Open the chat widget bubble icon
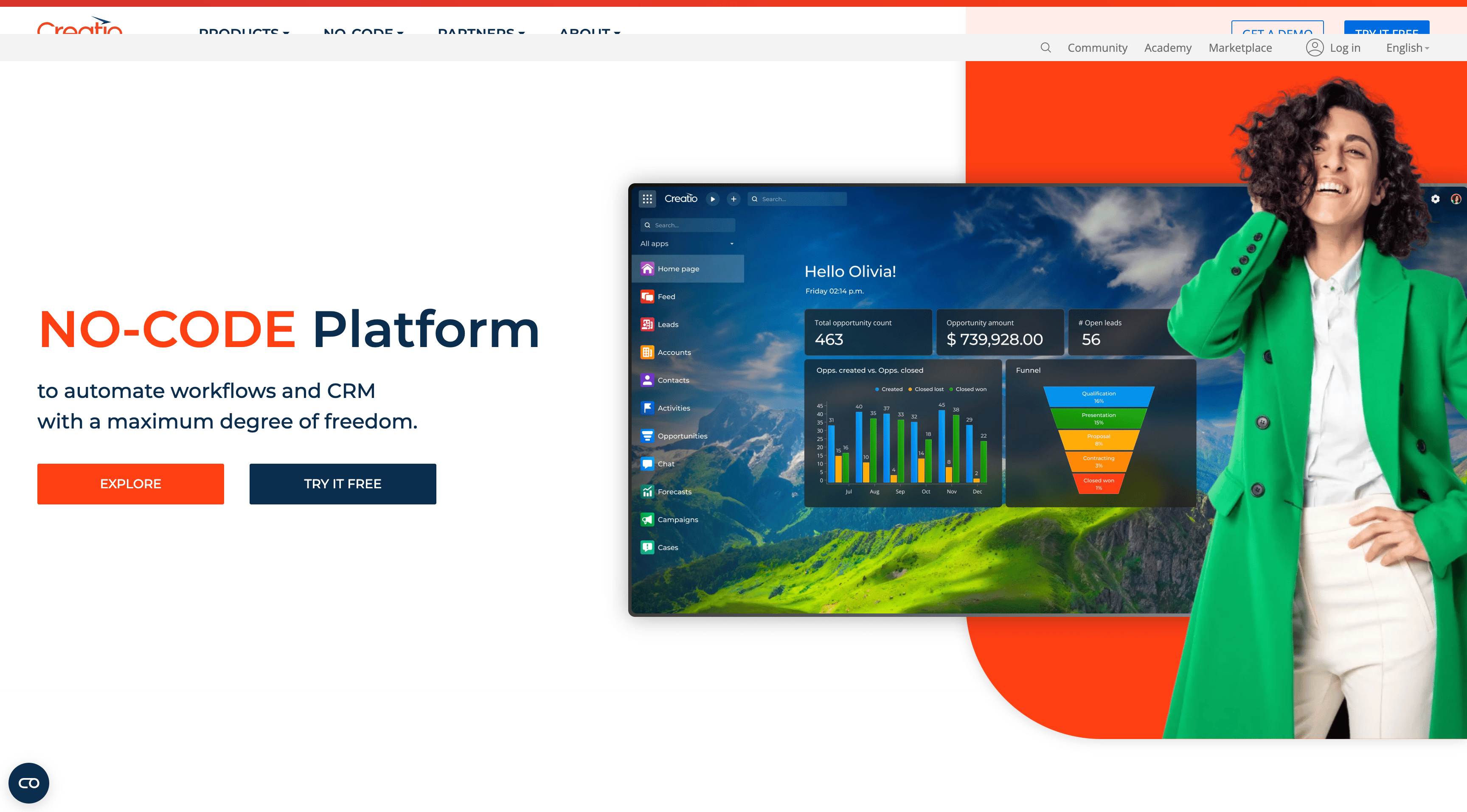 pyautogui.click(x=29, y=783)
